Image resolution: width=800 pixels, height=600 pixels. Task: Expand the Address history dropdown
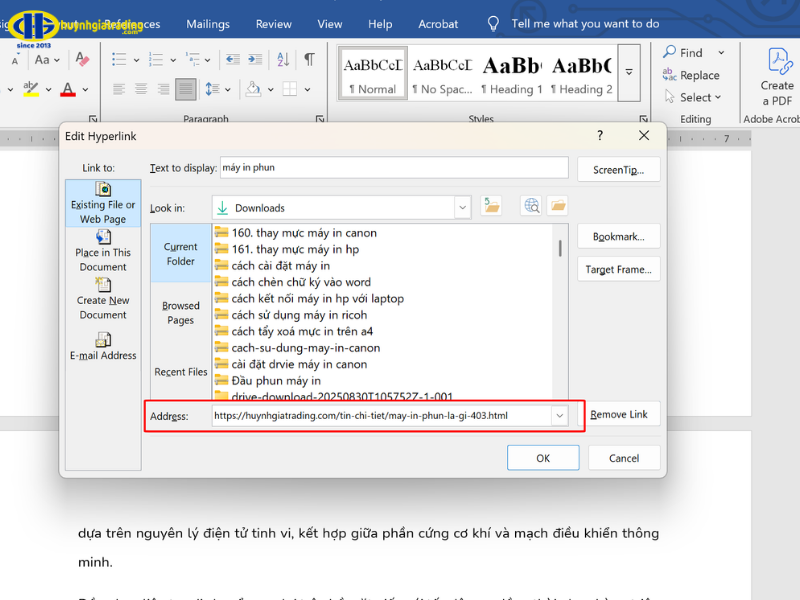click(559, 415)
